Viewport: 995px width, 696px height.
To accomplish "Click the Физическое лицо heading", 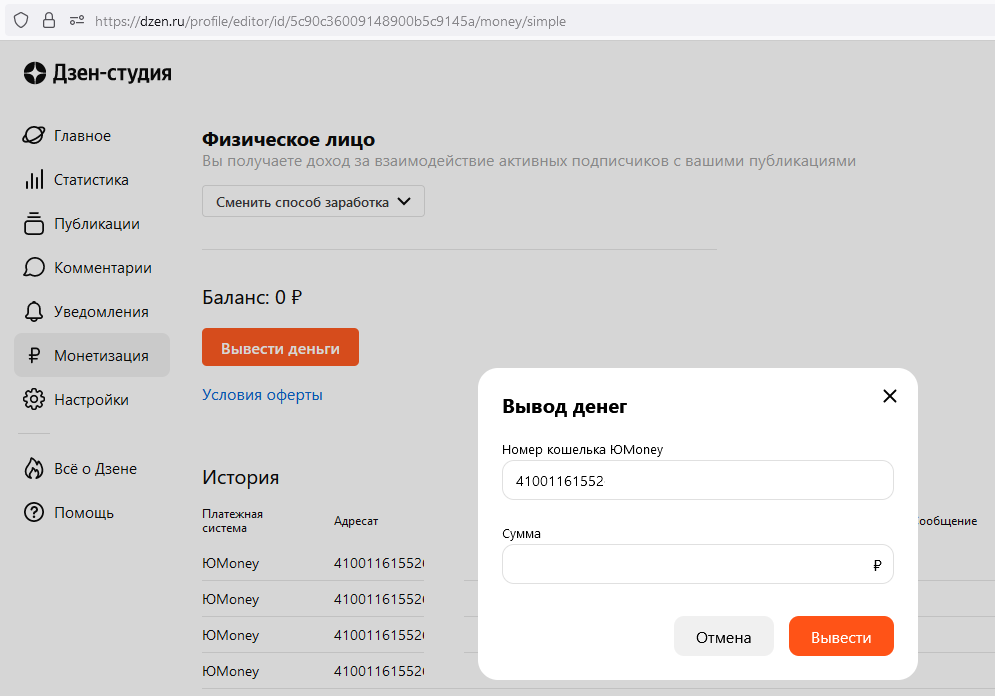I will pos(289,139).
